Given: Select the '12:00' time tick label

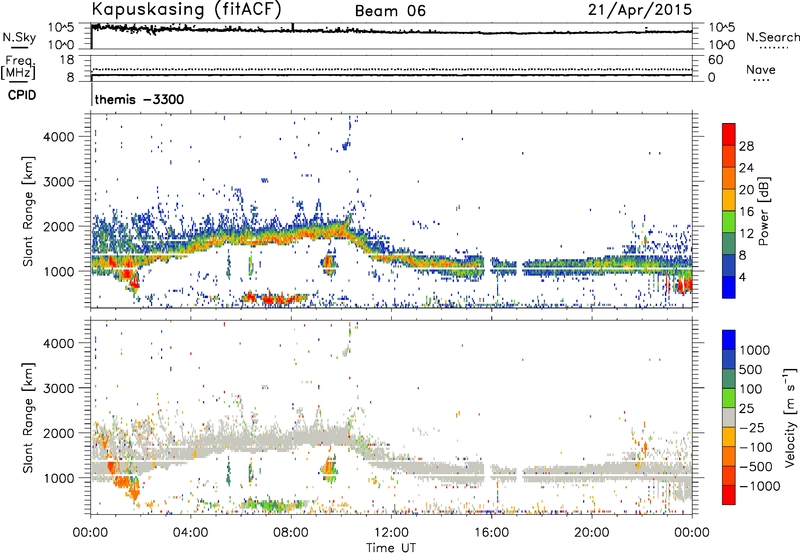Looking at the screenshot, I should tap(391, 533).
